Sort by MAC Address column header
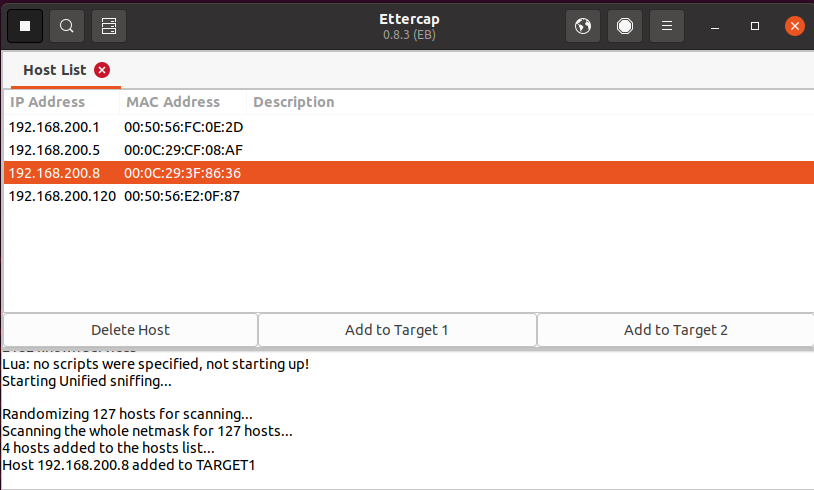 173,102
